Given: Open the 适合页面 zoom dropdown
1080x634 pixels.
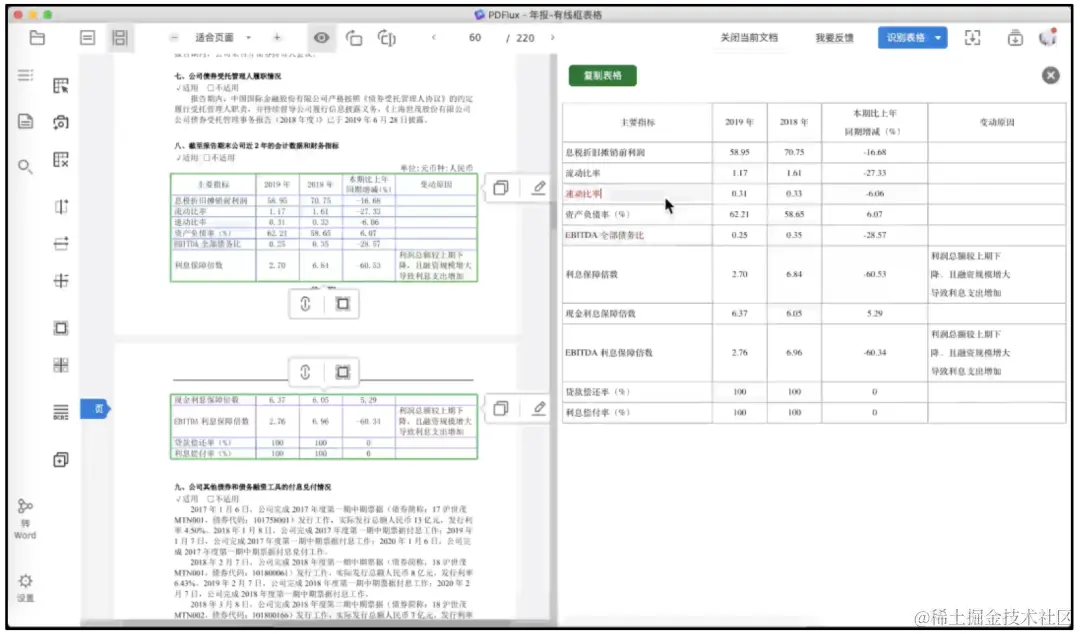Looking at the screenshot, I should coord(222,38).
